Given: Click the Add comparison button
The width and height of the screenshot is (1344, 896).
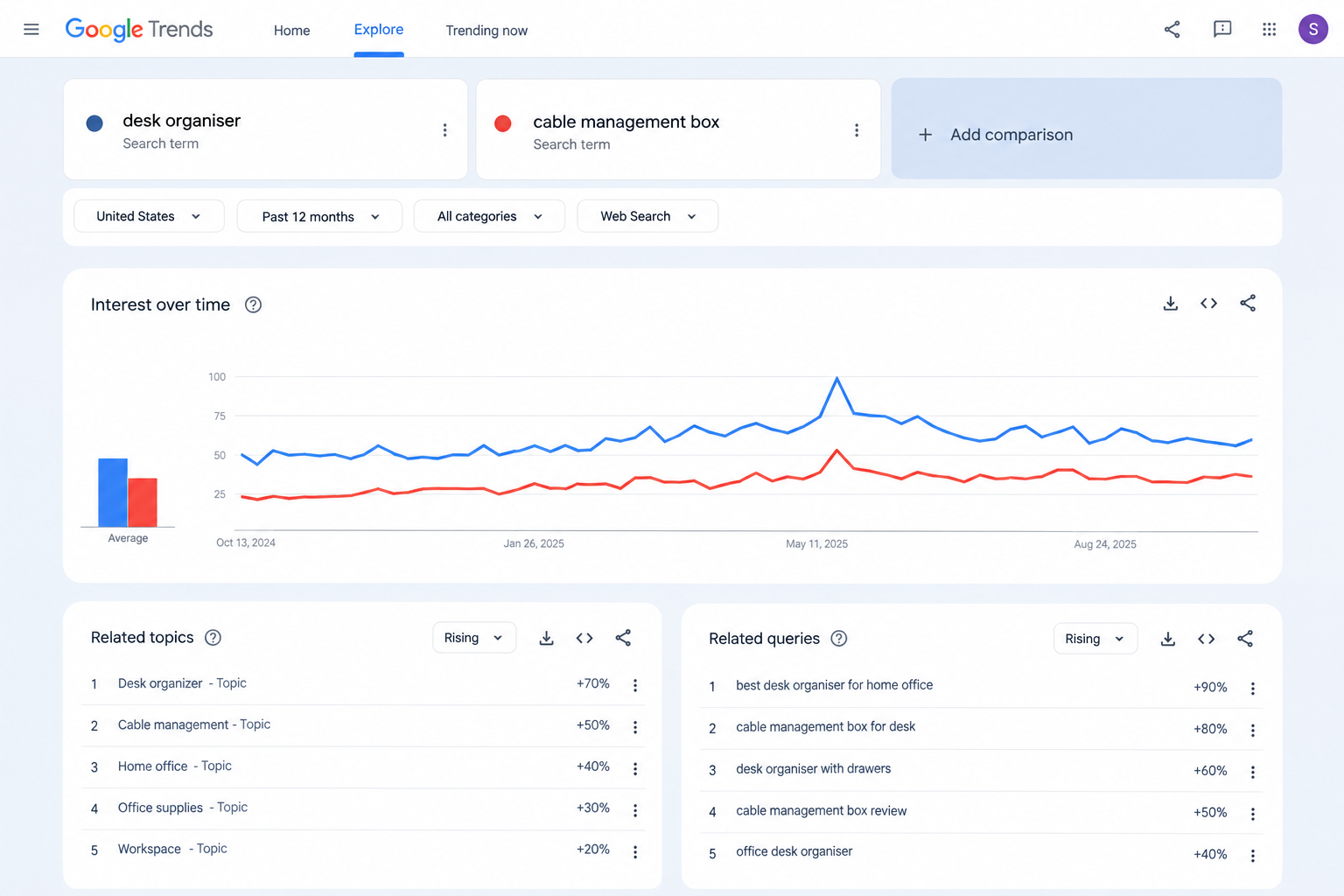Looking at the screenshot, I should click(x=1086, y=129).
